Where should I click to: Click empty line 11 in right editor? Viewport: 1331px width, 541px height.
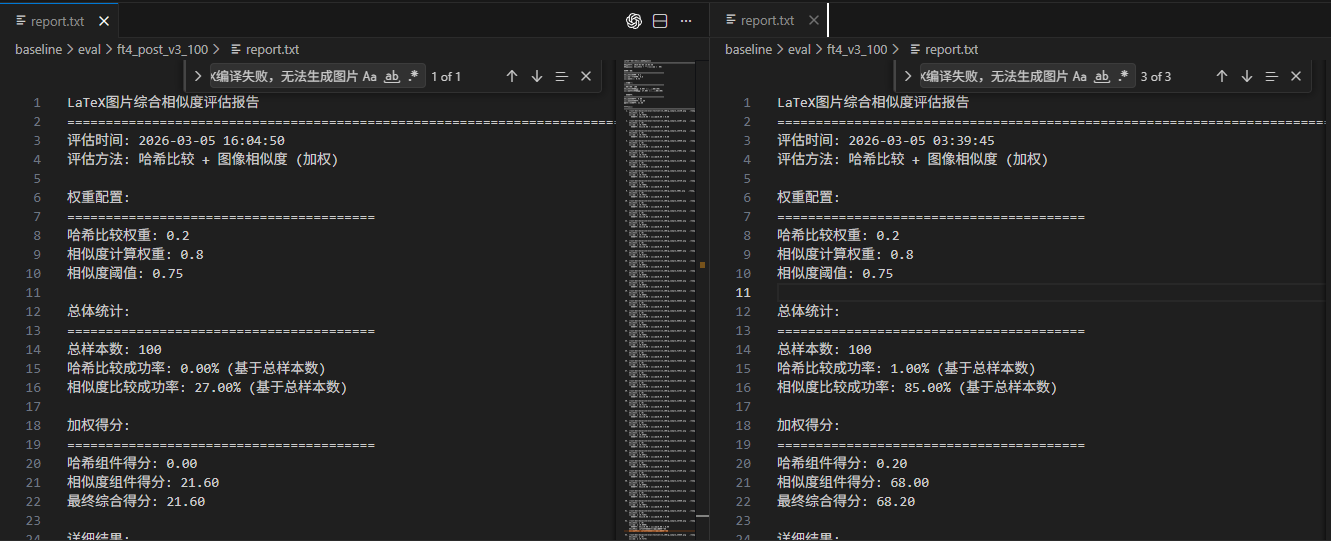coord(1050,292)
